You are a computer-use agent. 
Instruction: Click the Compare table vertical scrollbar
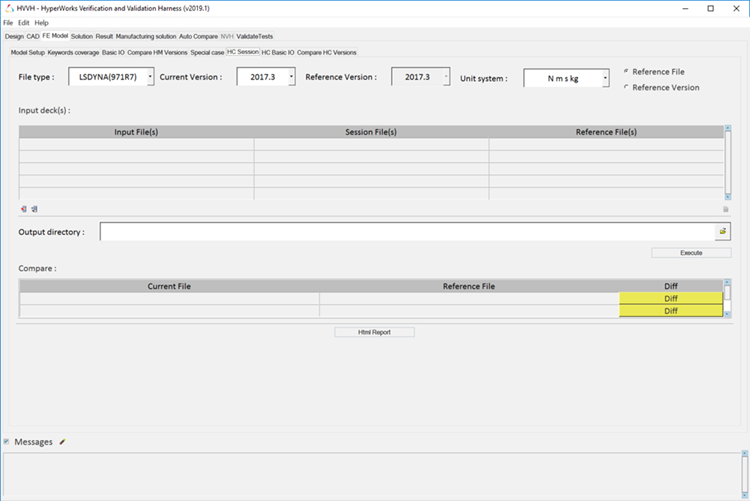(x=727, y=299)
